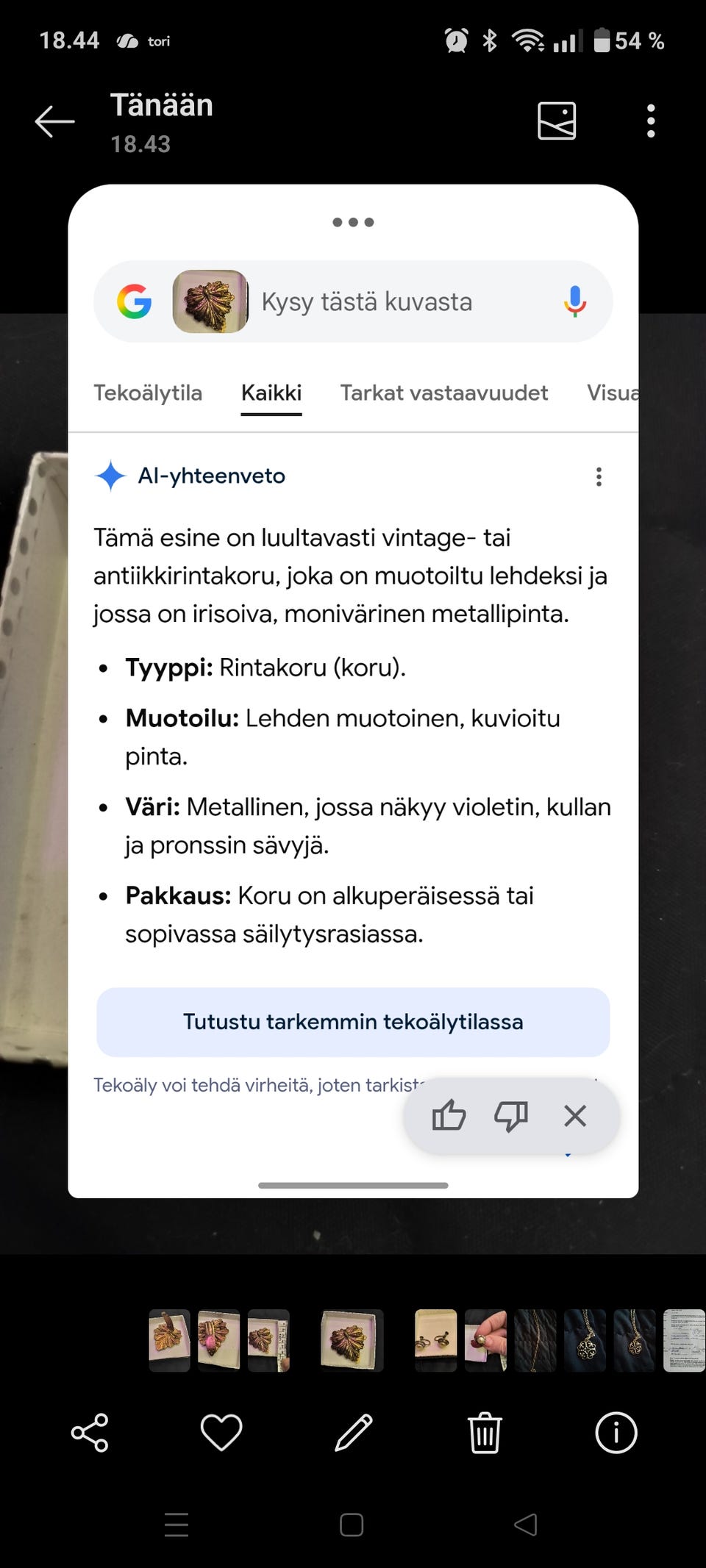Give a thumbs down to the AI summary
The image size is (706, 1568).
click(510, 1116)
